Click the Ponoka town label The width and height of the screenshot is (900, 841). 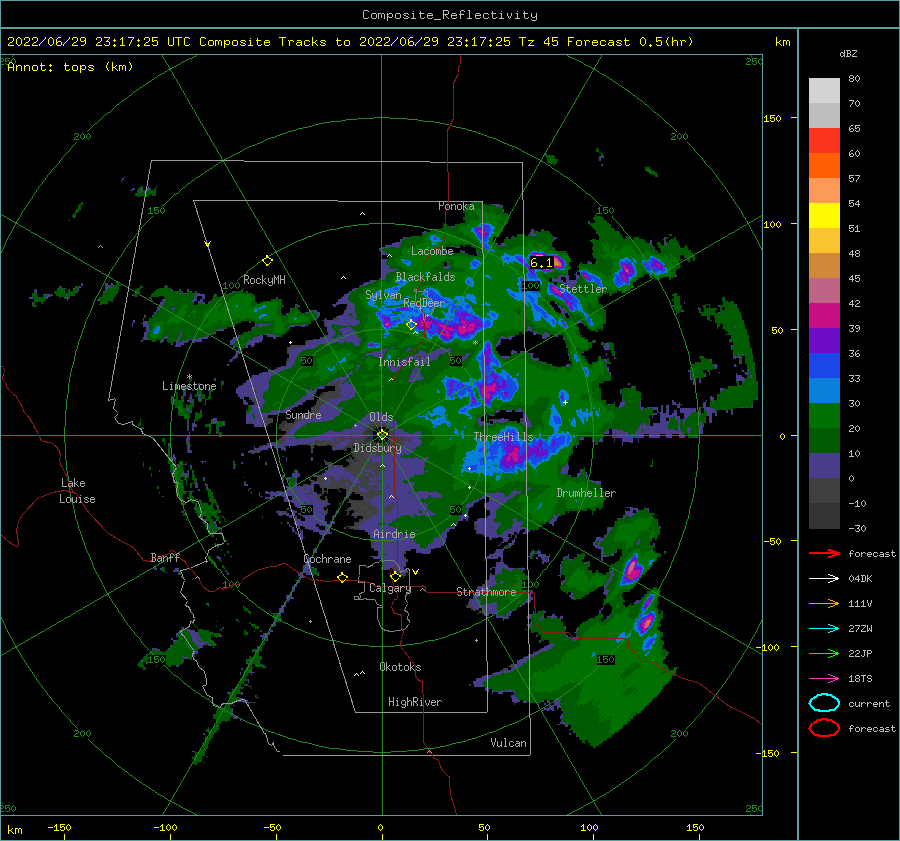456,206
